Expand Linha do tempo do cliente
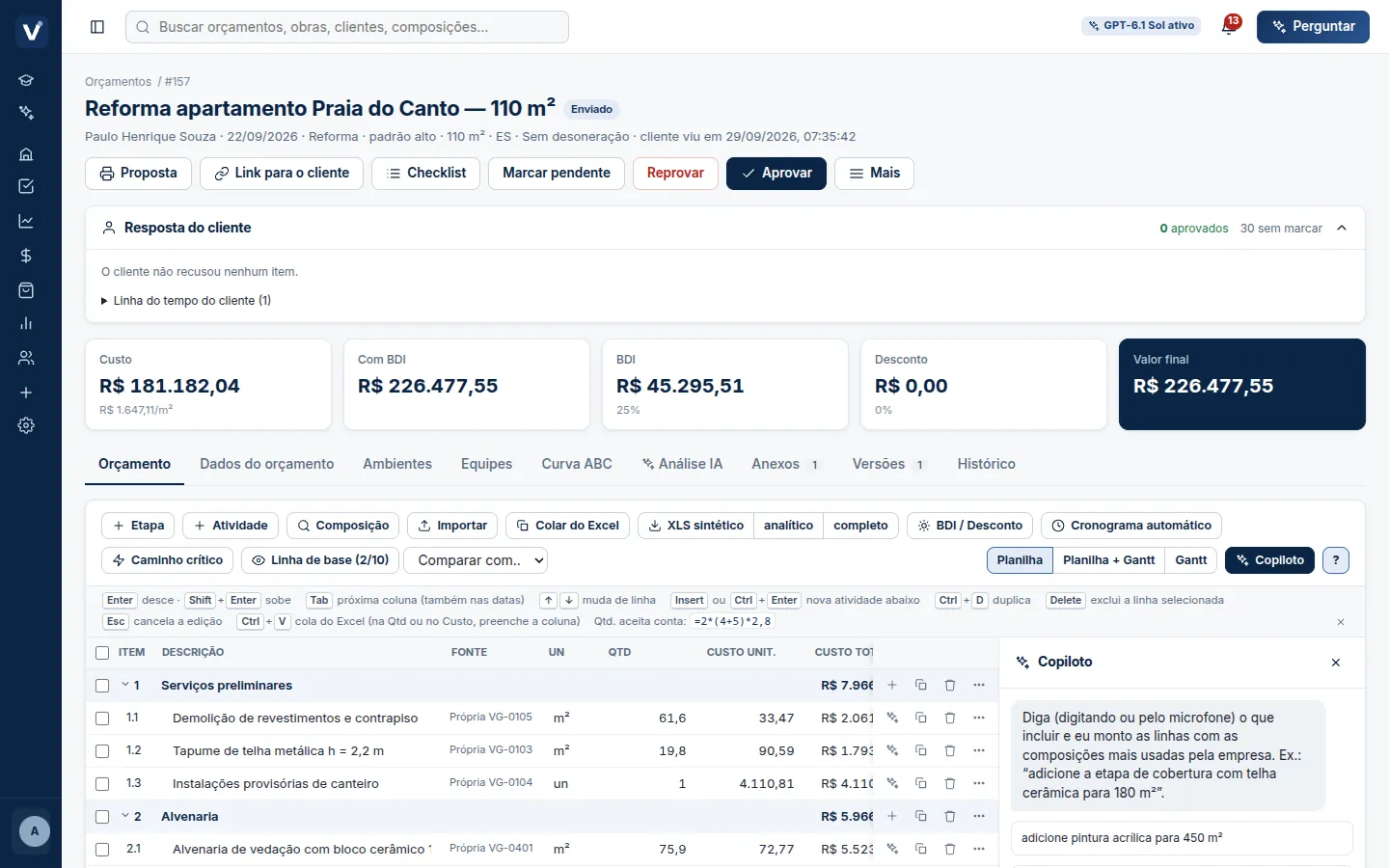The image size is (1389, 868). pyautogui.click(x=186, y=301)
